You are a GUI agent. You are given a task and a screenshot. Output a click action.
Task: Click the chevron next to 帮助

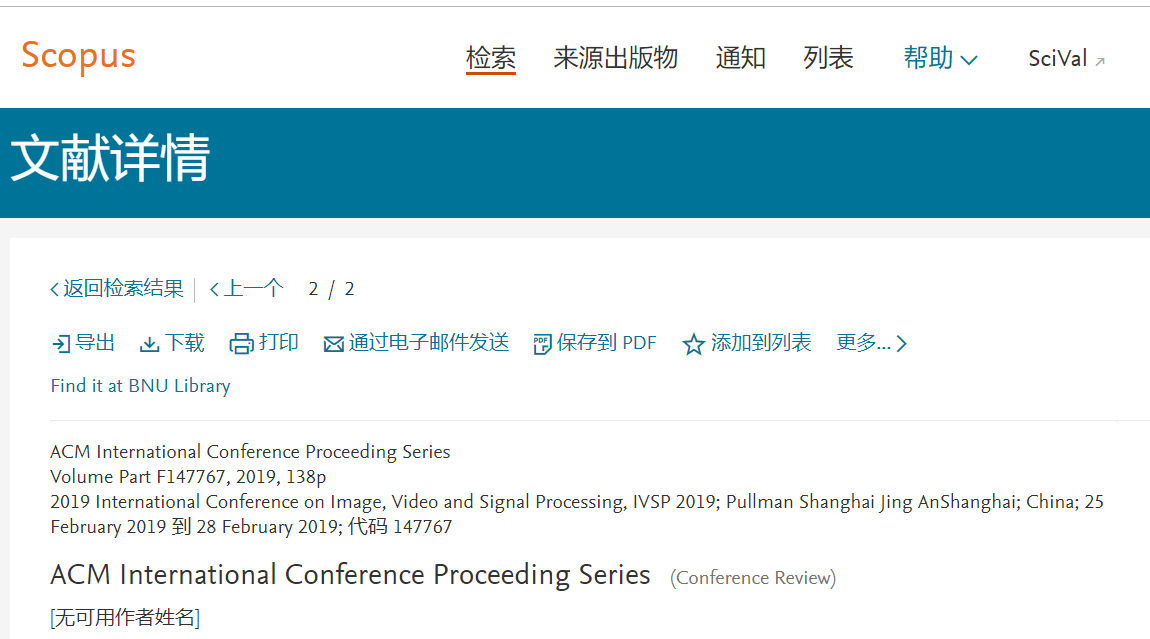969,61
